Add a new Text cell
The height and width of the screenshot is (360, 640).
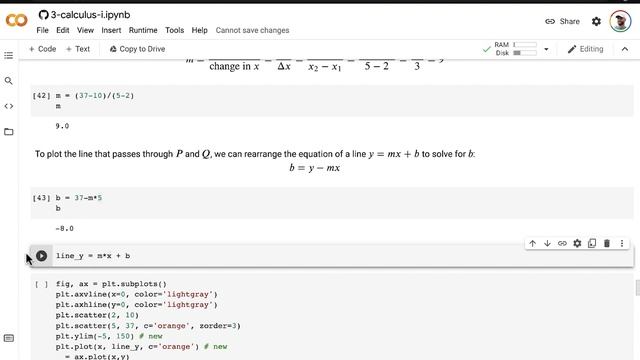click(x=78, y=49)
